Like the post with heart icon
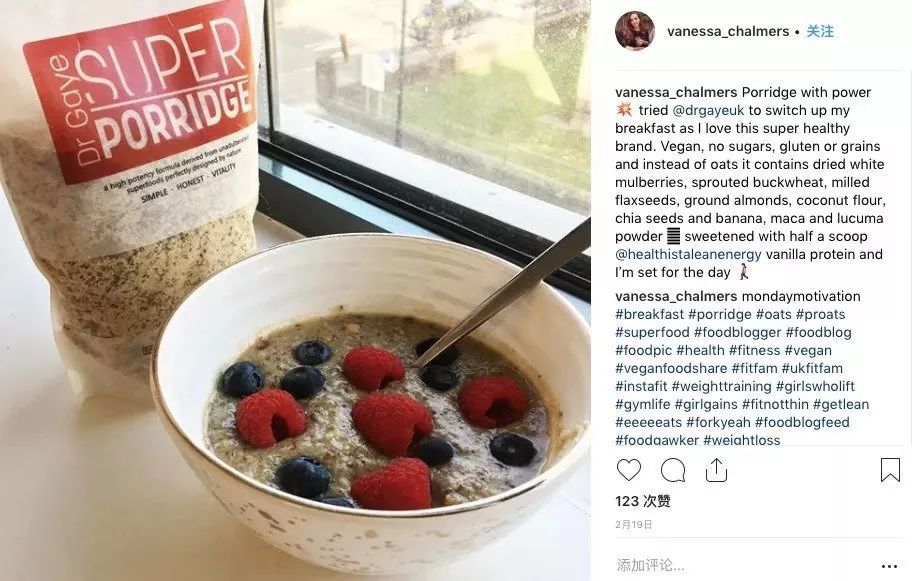The image size is (912, 581). [629, 470]
